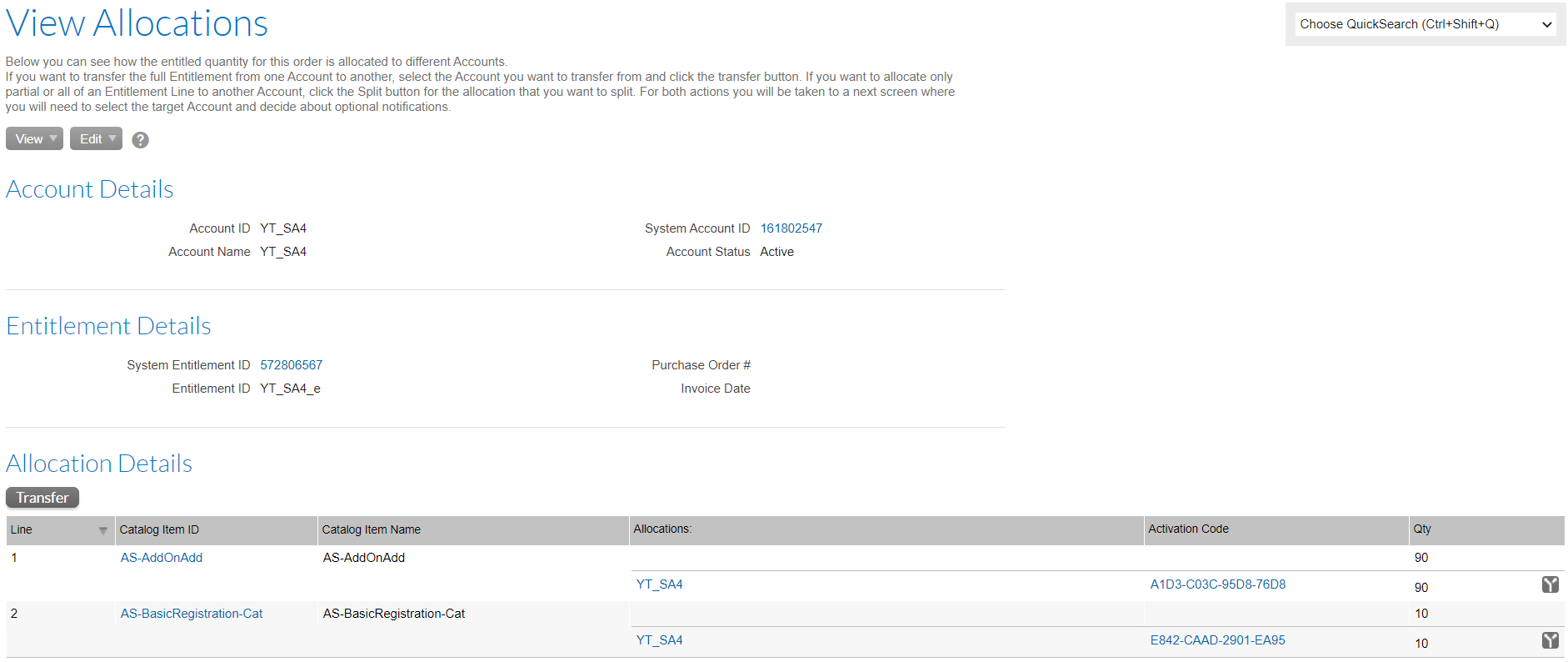Screen dimensions: 1568x662
Task: Click the Line column header
Action: point(60,530)
